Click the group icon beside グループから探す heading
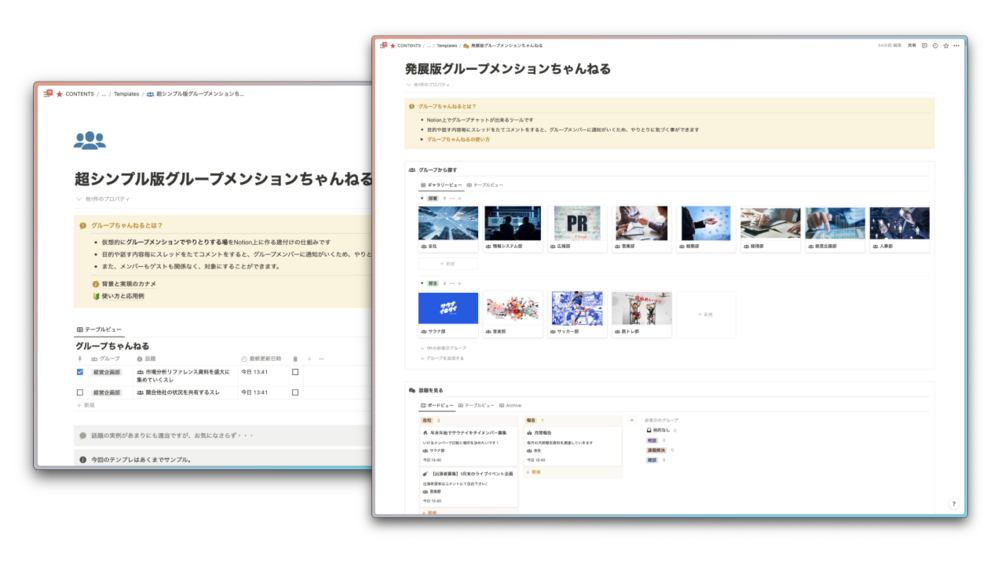1005x565 pixels. coord(412,170)
